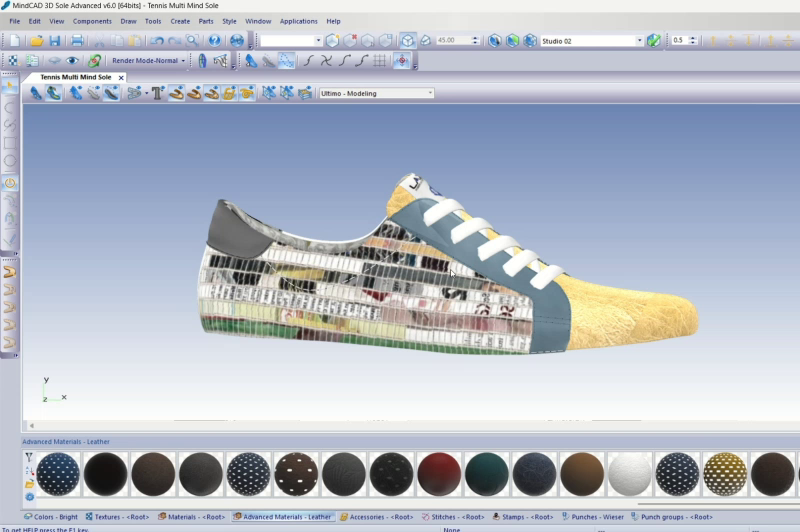Select the crossing curves tool
This screenshot has width=800, height=532.
[327, 61]
